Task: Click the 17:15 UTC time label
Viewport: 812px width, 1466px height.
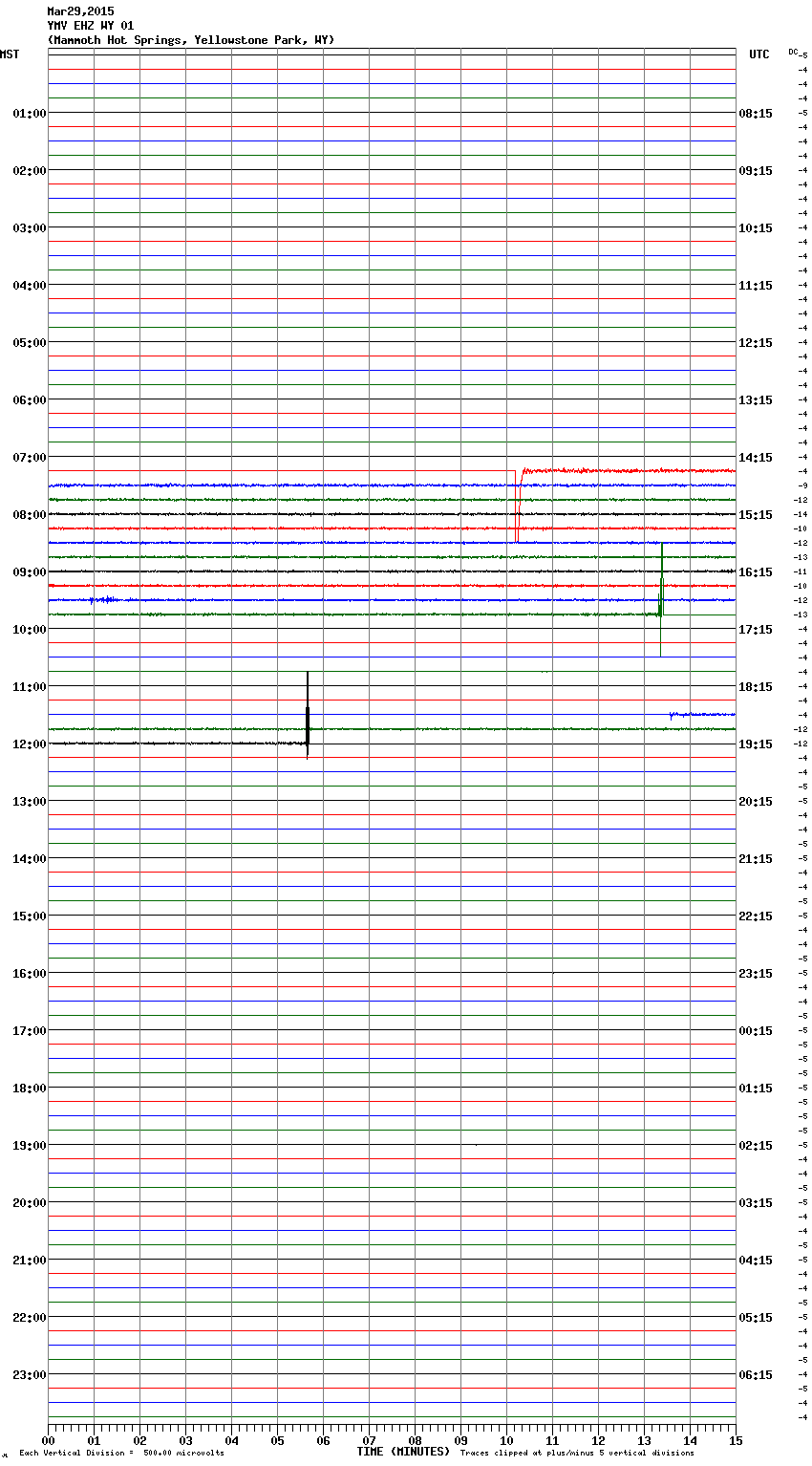Action: tap(756, 629)
